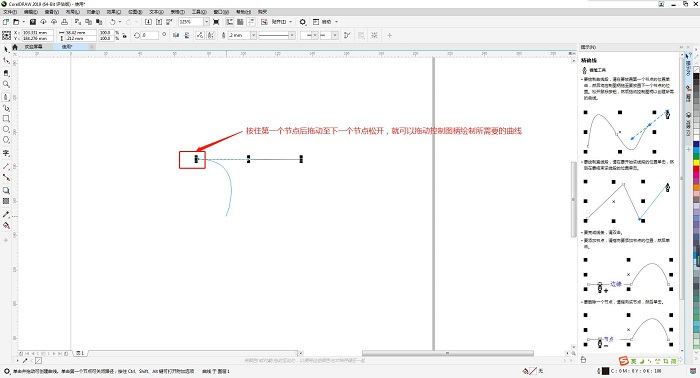Open the Edit menu
Screen dimensions: 700x378
[30, 12]
